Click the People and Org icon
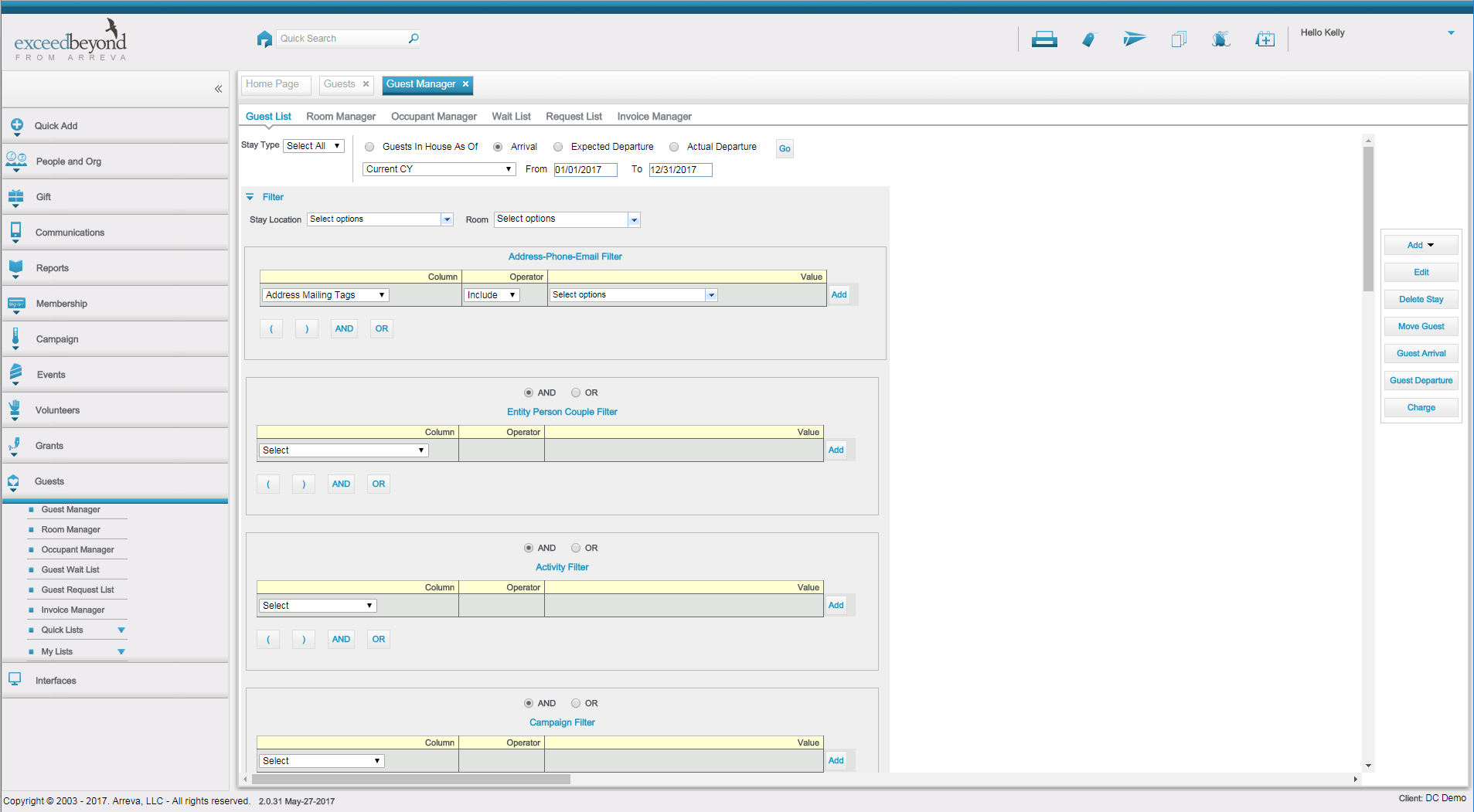The image size is (1474, 812). click(x=16, y=161)
